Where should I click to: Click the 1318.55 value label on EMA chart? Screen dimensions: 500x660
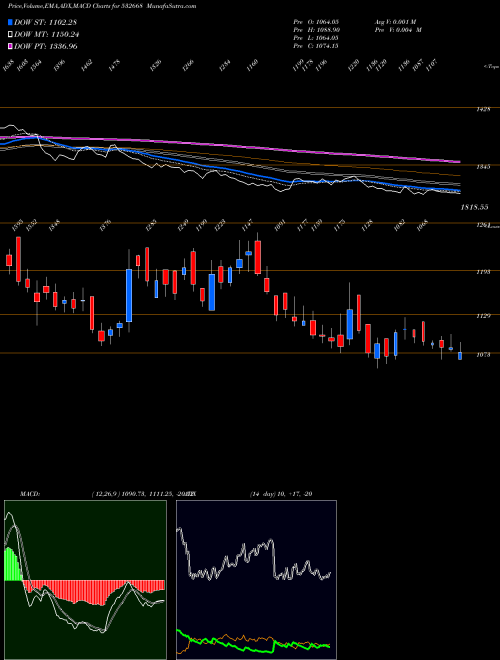[474, 207]
